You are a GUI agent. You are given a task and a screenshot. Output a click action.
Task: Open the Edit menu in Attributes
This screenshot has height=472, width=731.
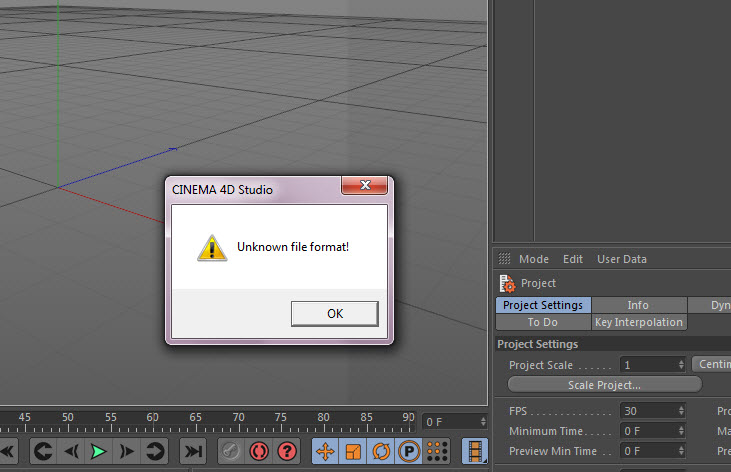(572, 259)
